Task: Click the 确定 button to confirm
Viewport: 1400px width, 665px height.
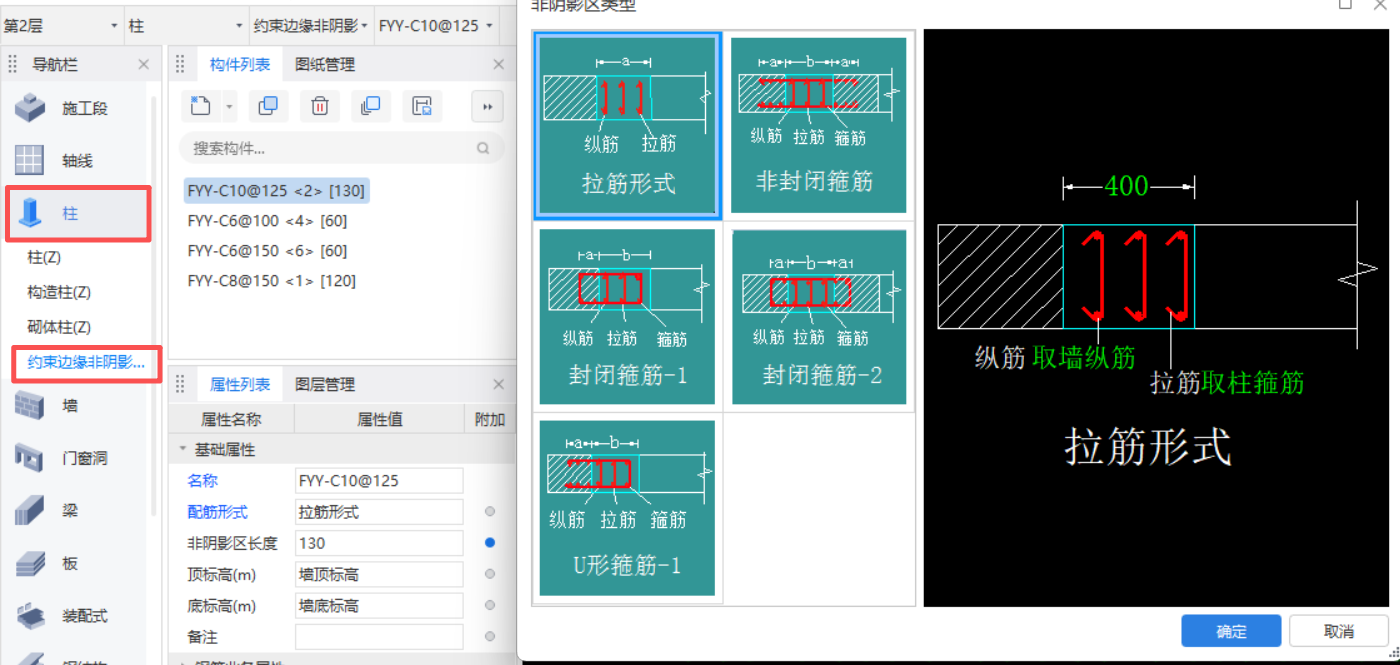Action: 1230,631
